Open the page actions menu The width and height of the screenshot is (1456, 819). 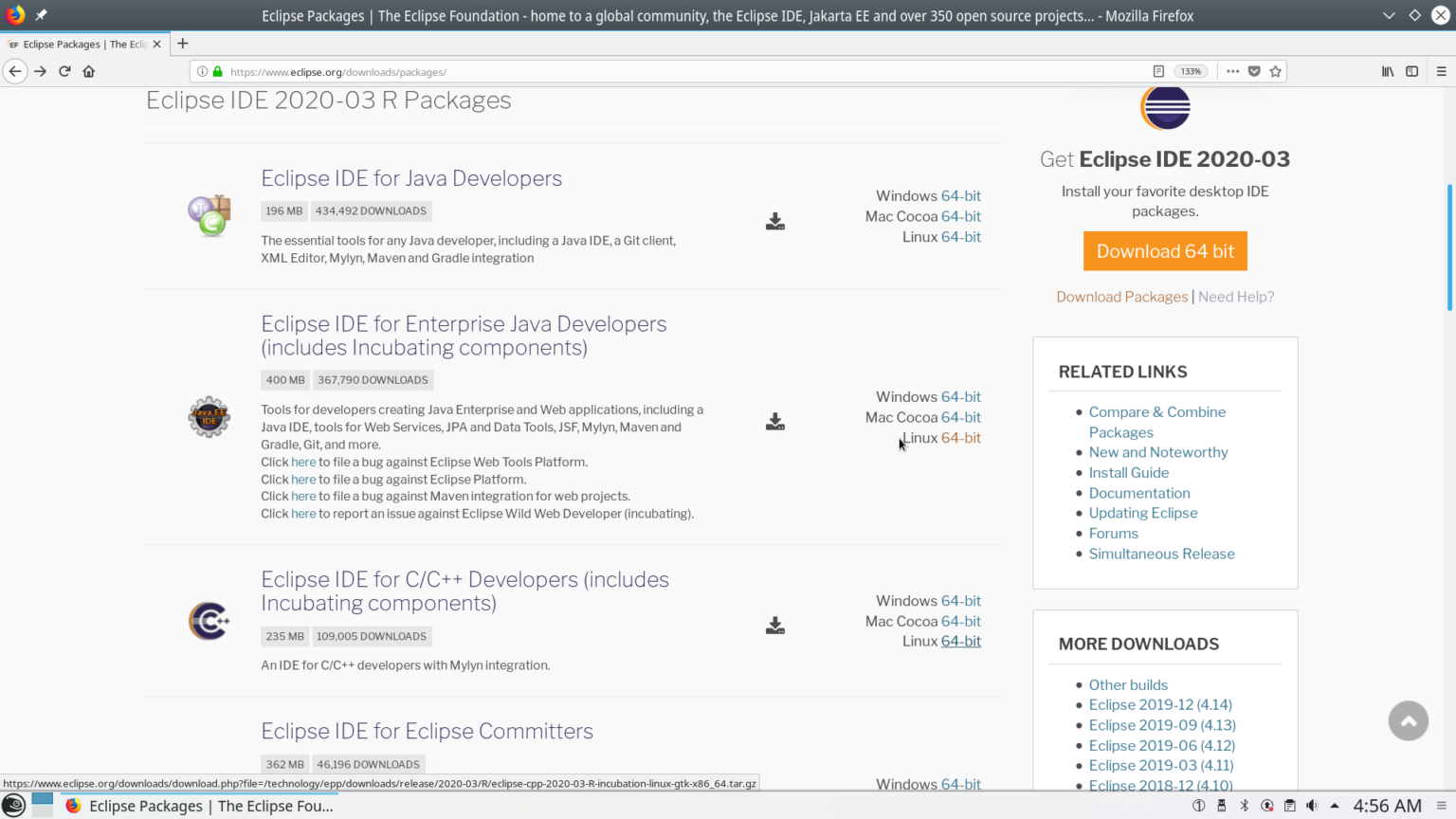click(x=1233, y=71)
